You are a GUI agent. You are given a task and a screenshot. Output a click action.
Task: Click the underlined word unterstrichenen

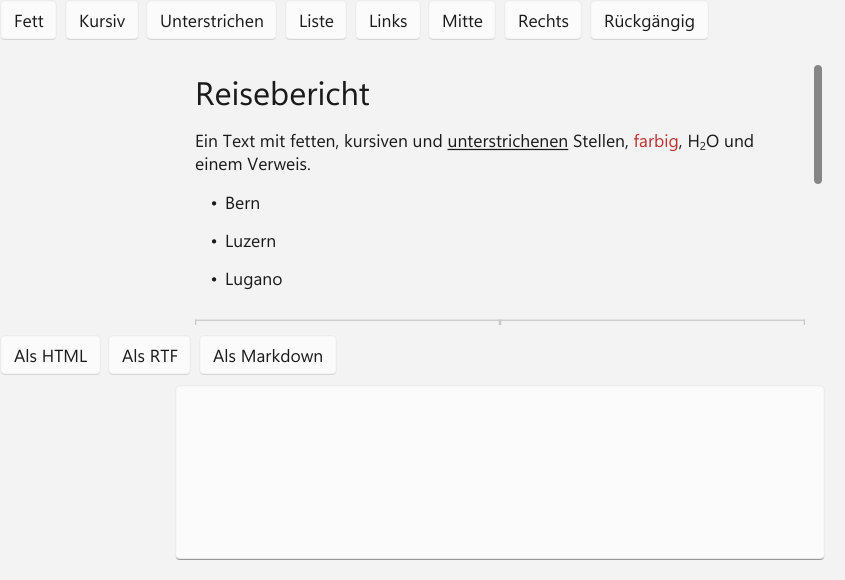point(508,141)
